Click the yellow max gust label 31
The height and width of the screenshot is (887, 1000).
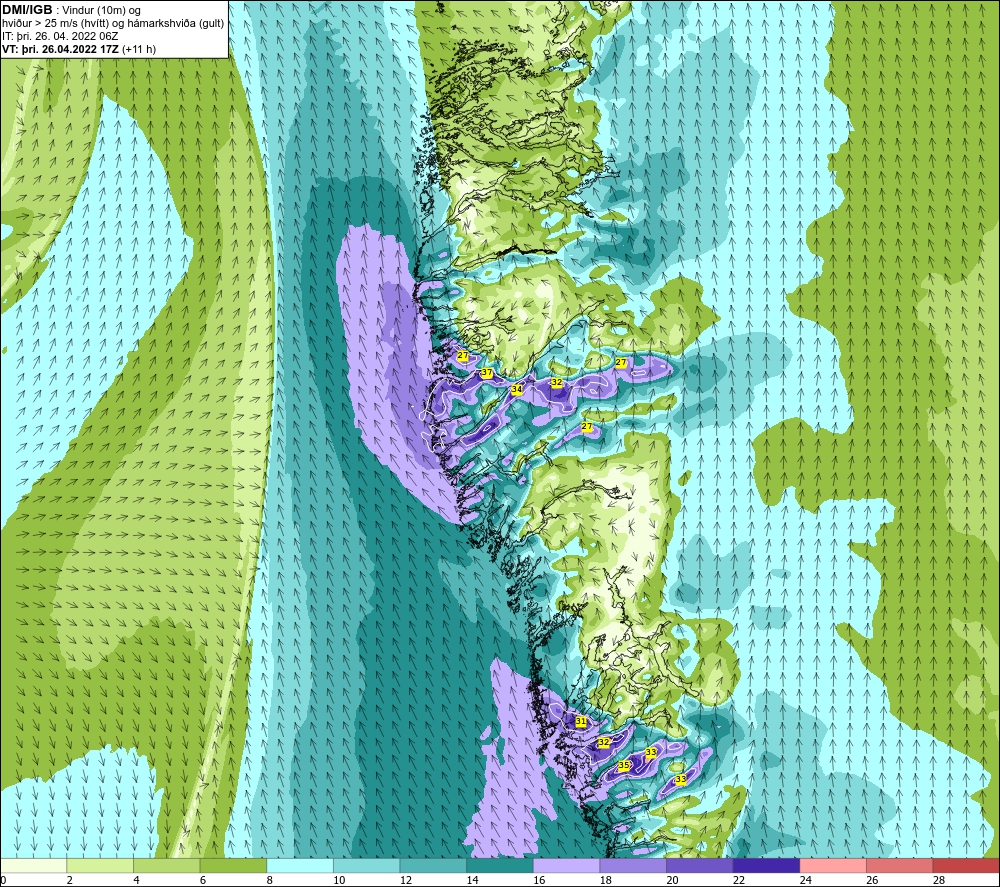click(580, 721)
